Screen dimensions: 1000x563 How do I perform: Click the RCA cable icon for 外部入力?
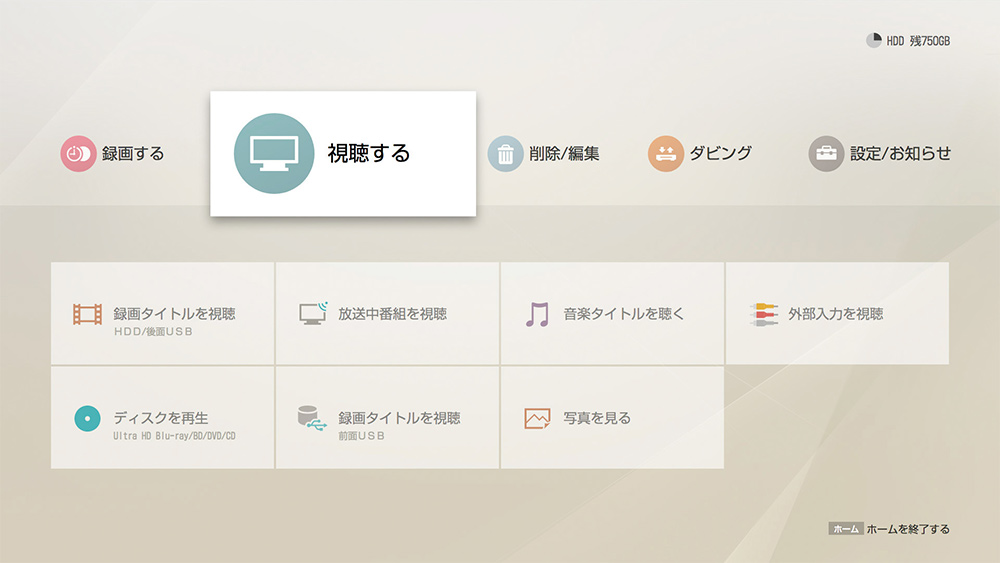(x=764, y=314)
